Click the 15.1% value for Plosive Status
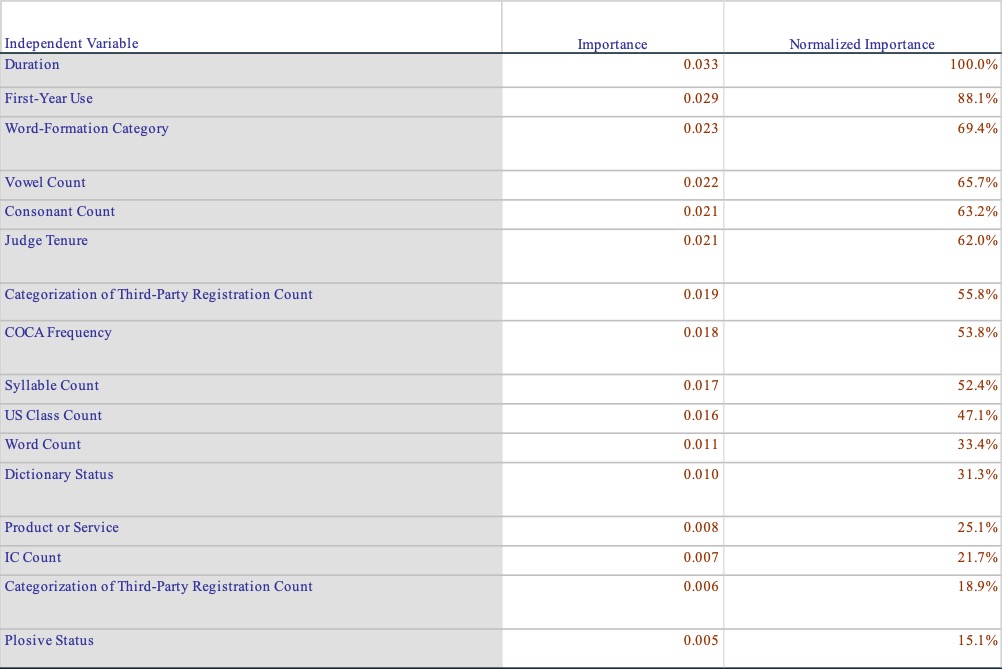The height and width of the screenshot is (669, 1002). [977, 641]
